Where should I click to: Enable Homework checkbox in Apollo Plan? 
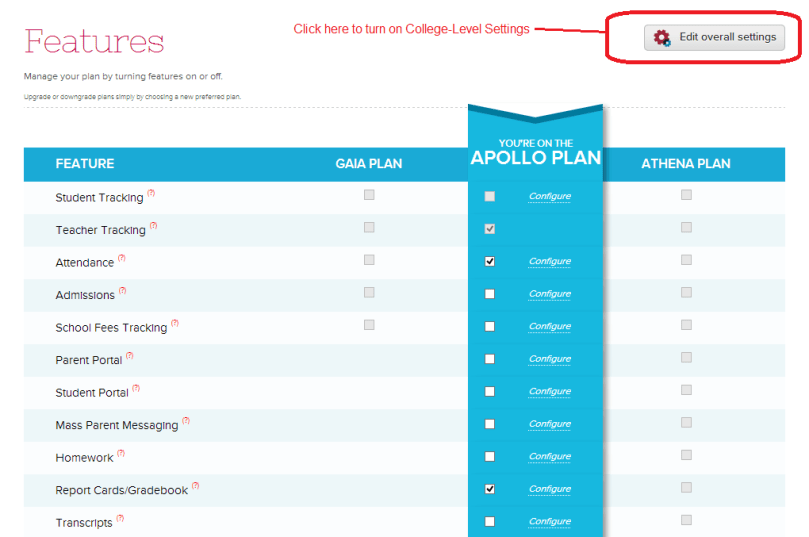tap(490, 456)
